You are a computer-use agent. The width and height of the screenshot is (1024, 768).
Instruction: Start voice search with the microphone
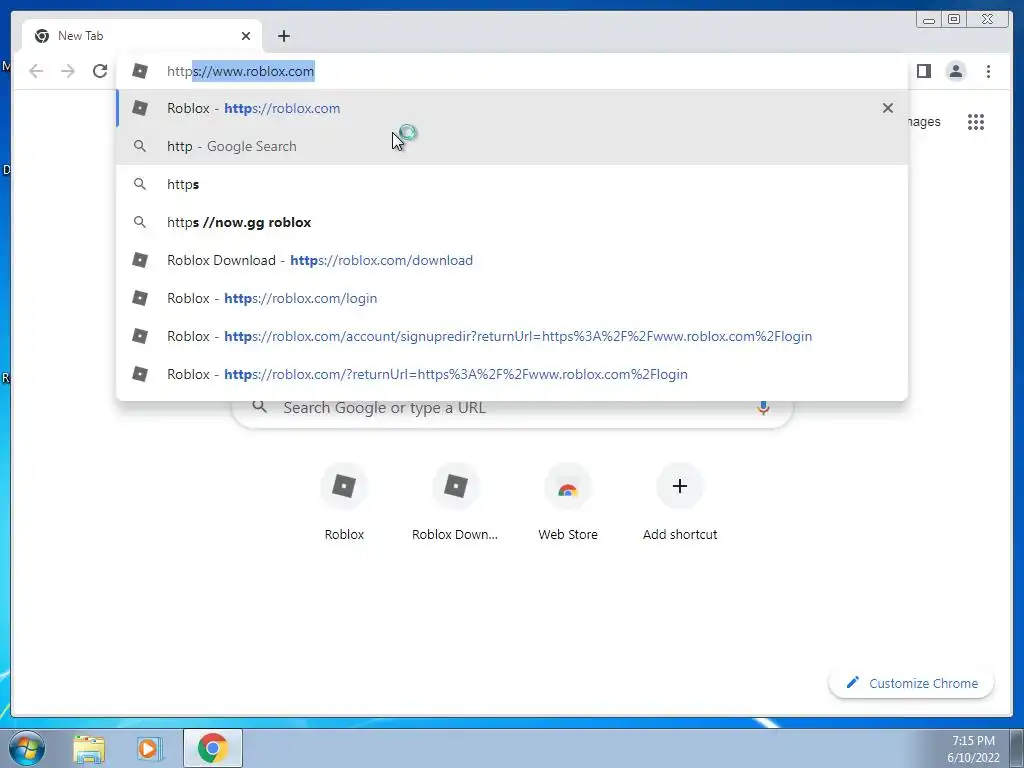click(x=763, y=408)
